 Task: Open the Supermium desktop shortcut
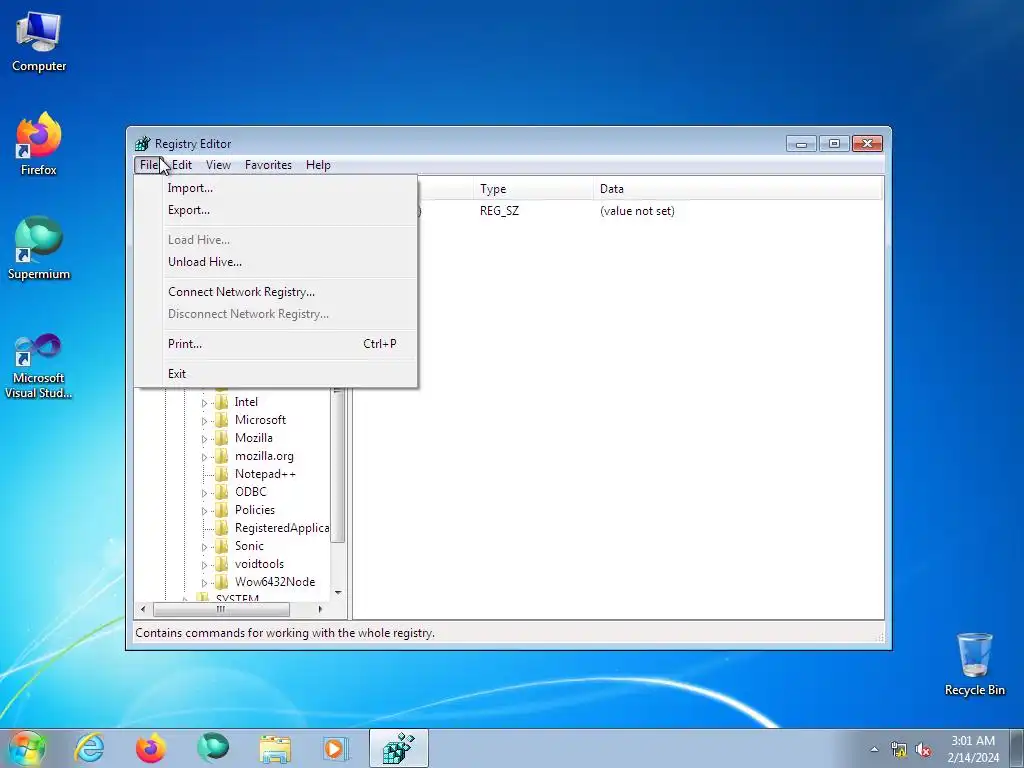(x=39, y=248)
